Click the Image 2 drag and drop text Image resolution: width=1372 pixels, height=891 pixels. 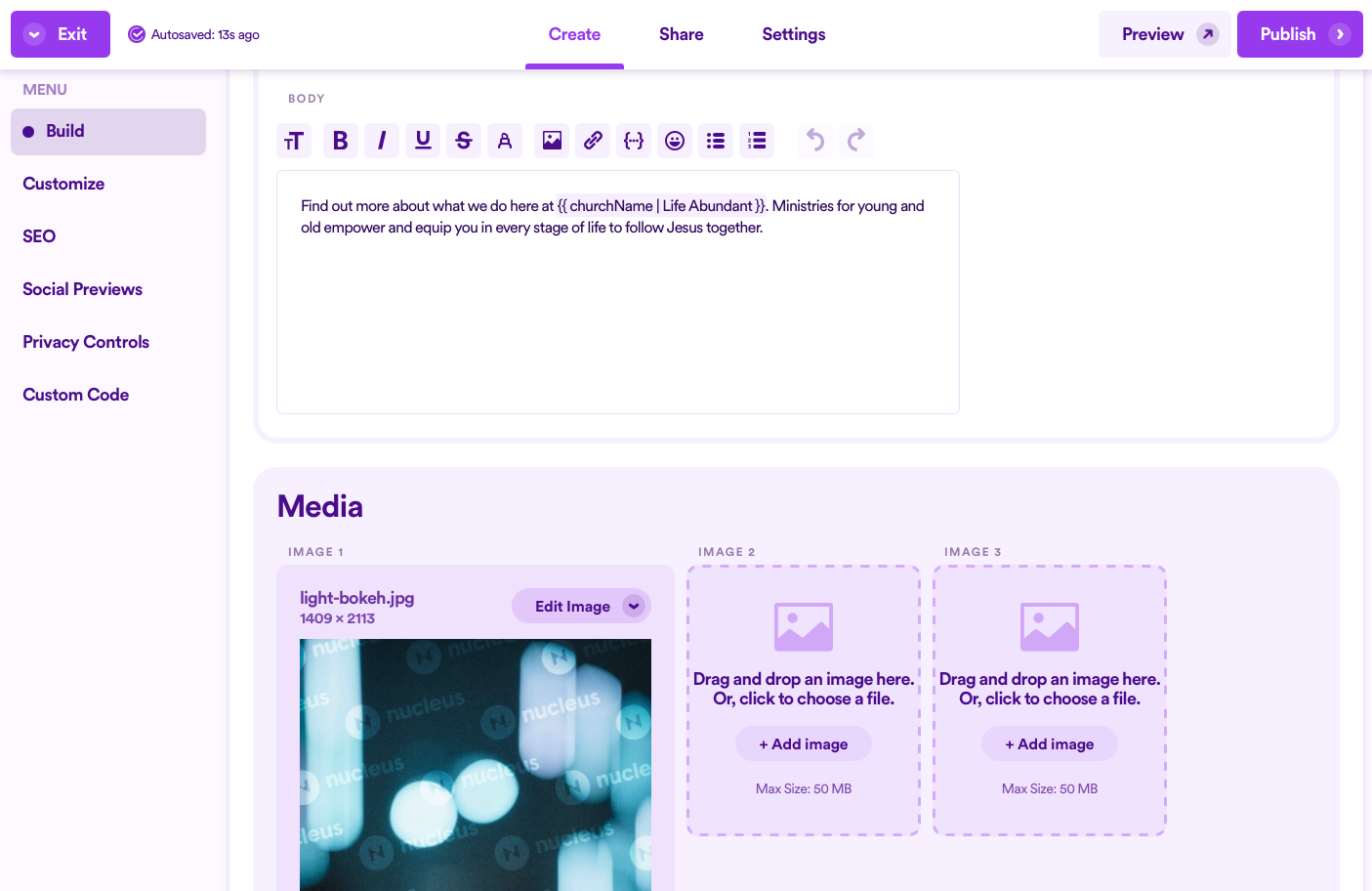coord(804,689)
